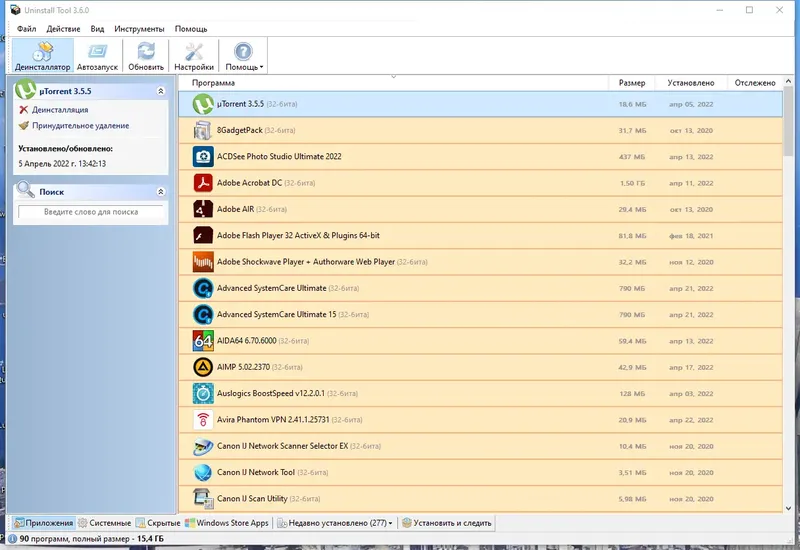This screenshot has width=800, height=550.
Task: Open the Вид menu
Action: click(97, 29)
